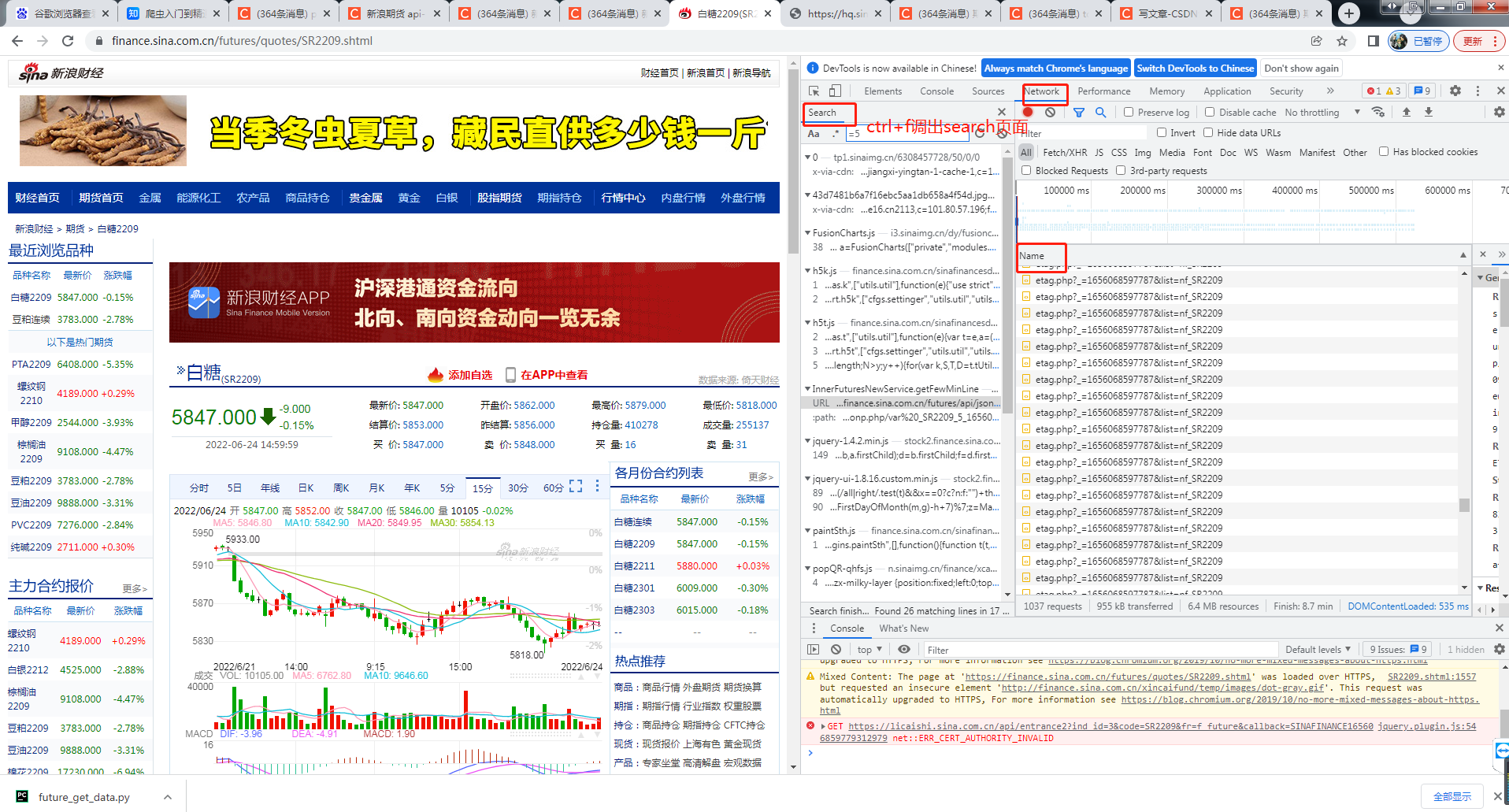
Task: Open console settings gear
Action: [1499, 650]
